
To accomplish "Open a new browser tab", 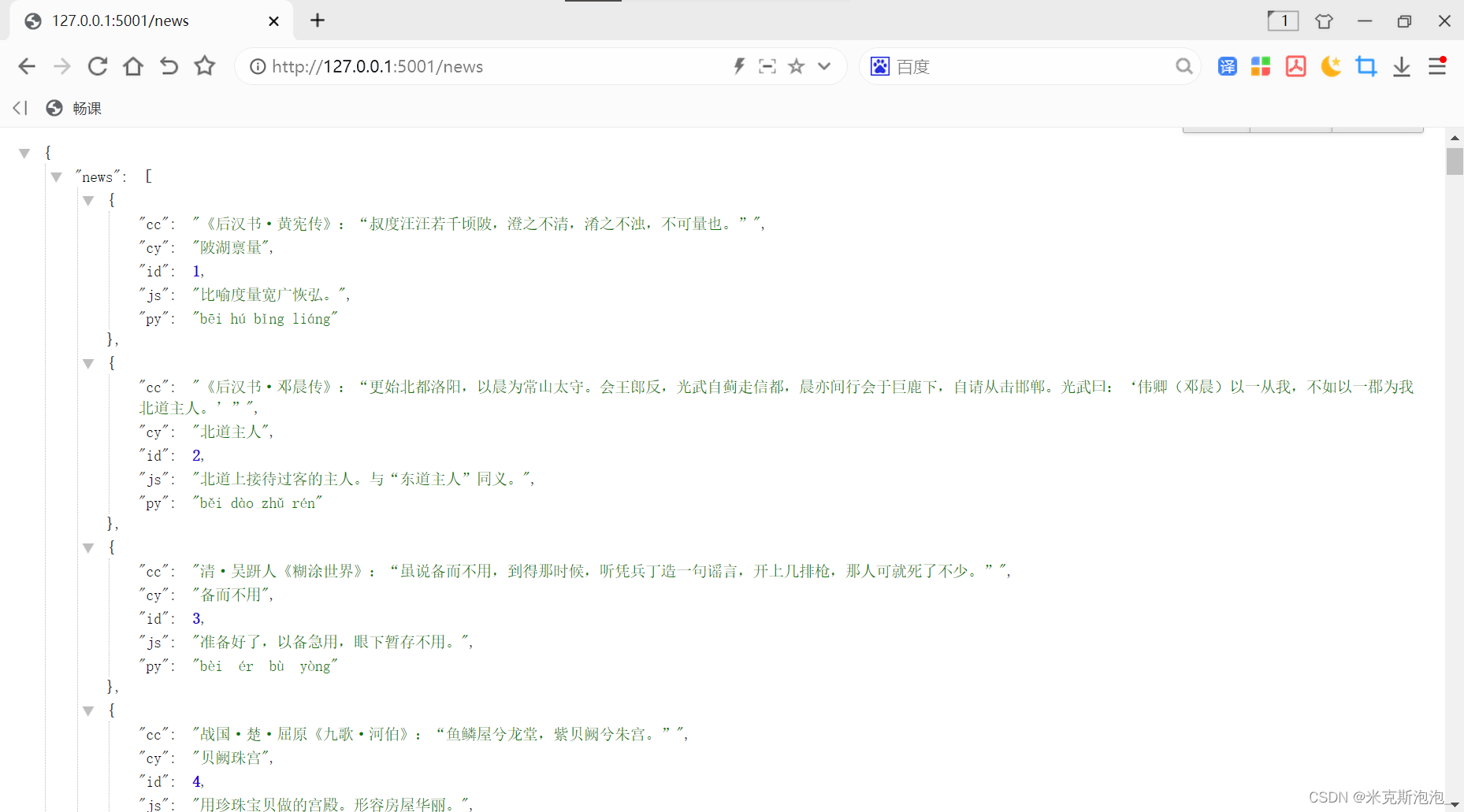I will pyautogui.click(x=317, y=20).
